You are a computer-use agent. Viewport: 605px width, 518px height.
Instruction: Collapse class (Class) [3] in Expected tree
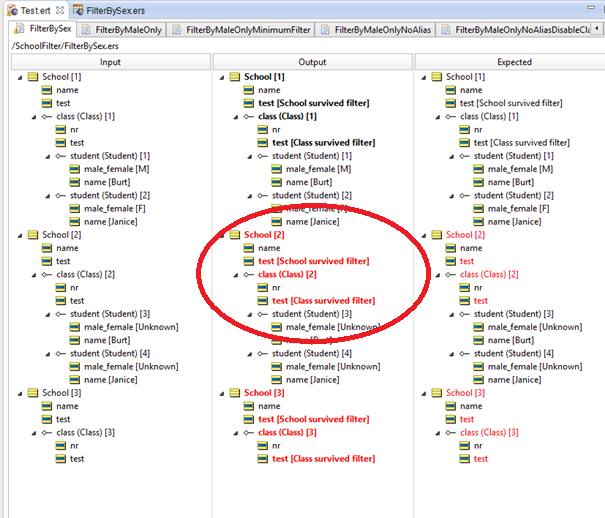(438, 434)
